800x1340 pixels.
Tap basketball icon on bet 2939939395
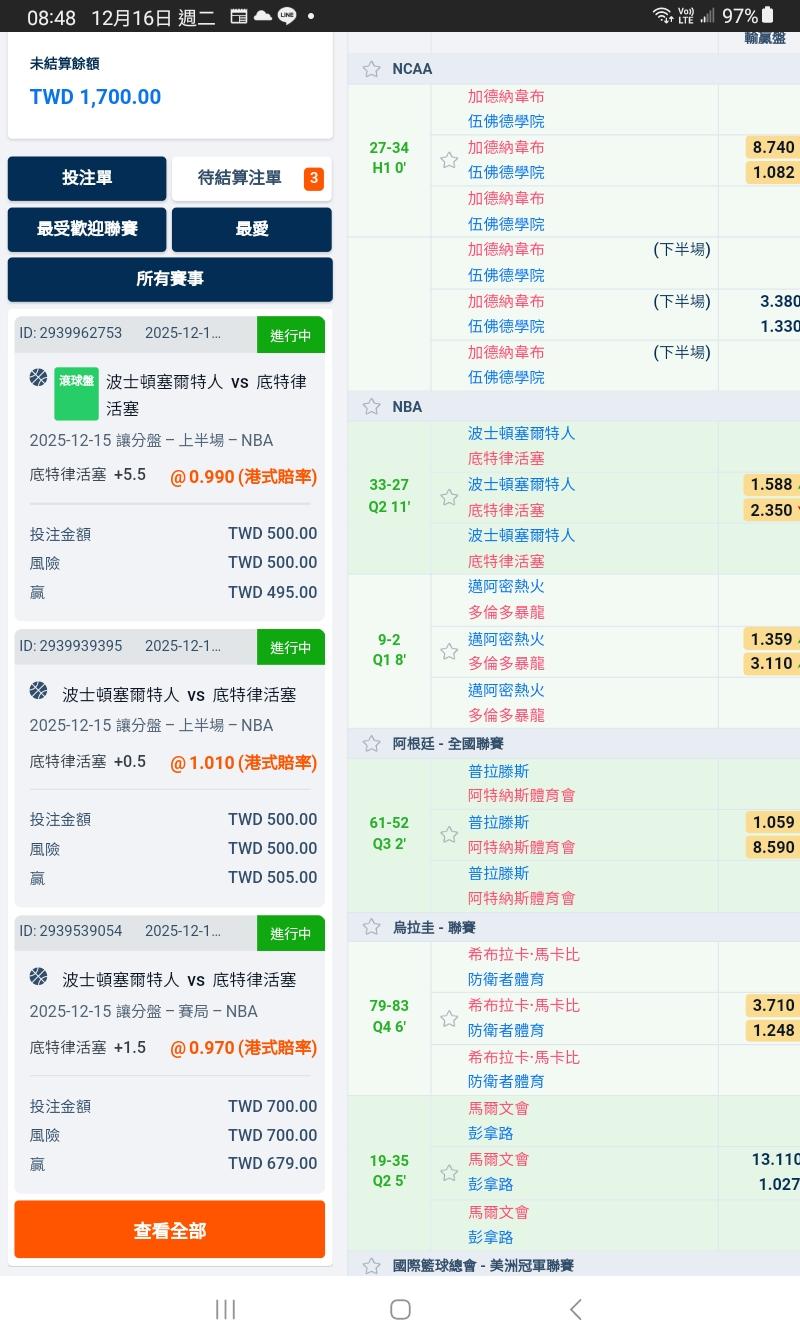click(39, 691)
